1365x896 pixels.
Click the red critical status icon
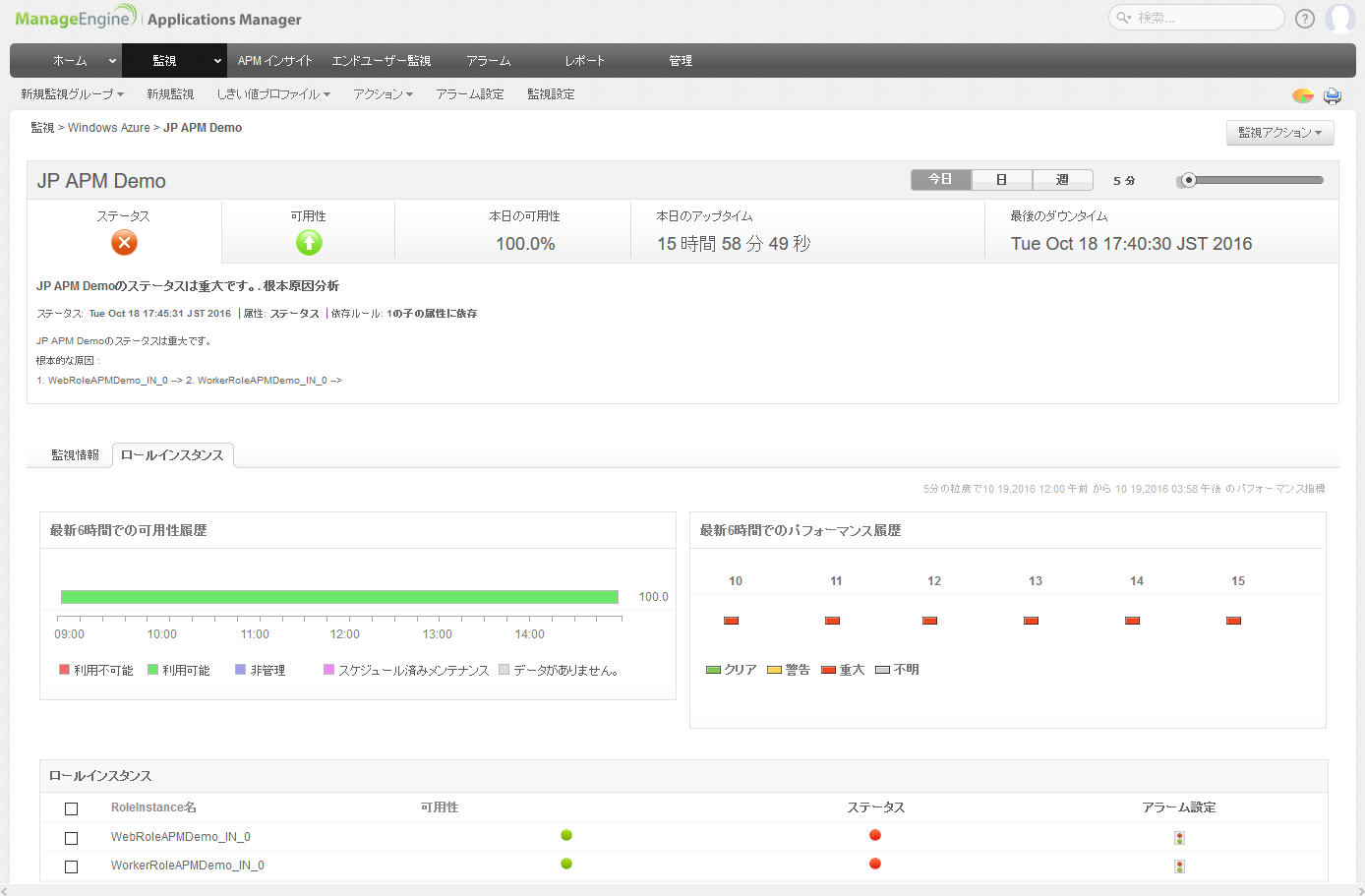pos(124,243)
